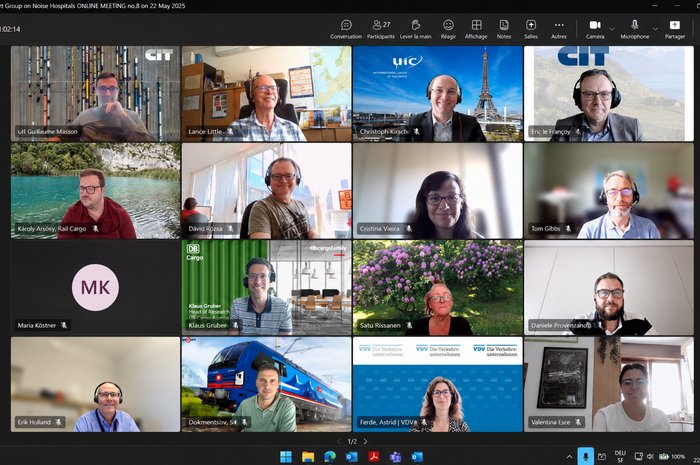Click the Dávid Rózsa name label
Screen dimensions: 700x465
[x=205, y=228]
